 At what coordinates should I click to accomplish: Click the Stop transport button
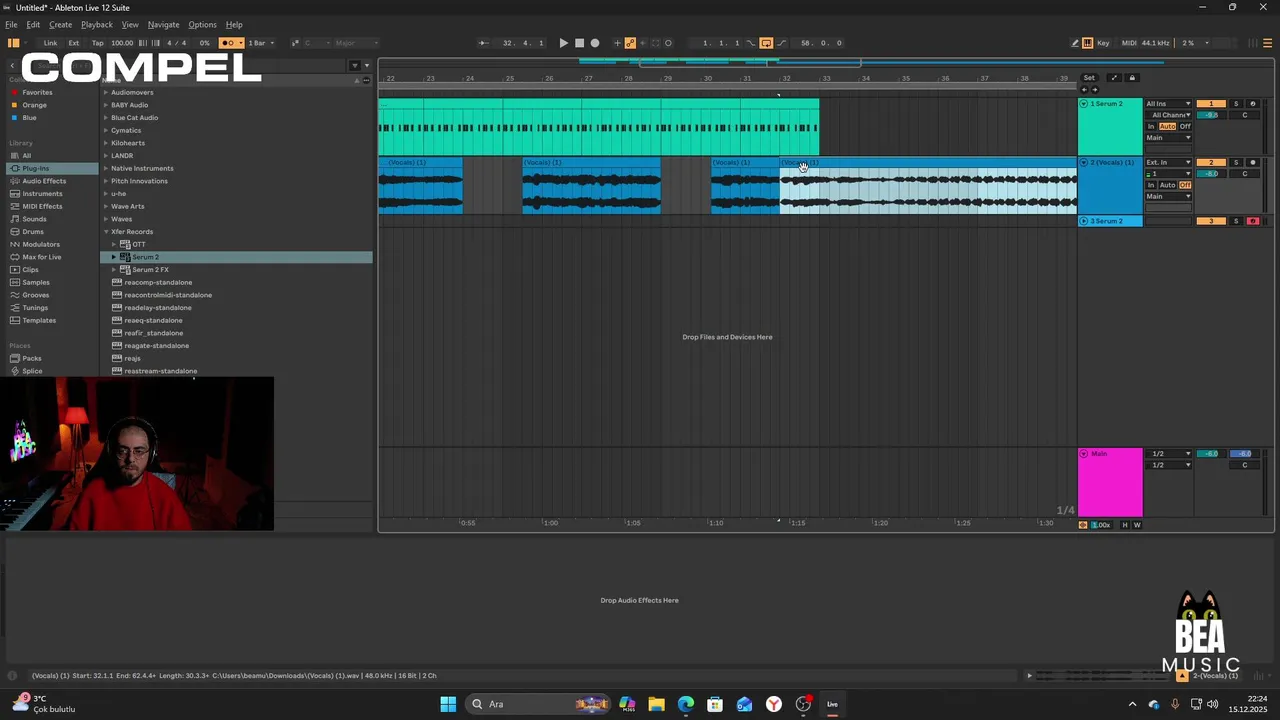click(579, 43)
